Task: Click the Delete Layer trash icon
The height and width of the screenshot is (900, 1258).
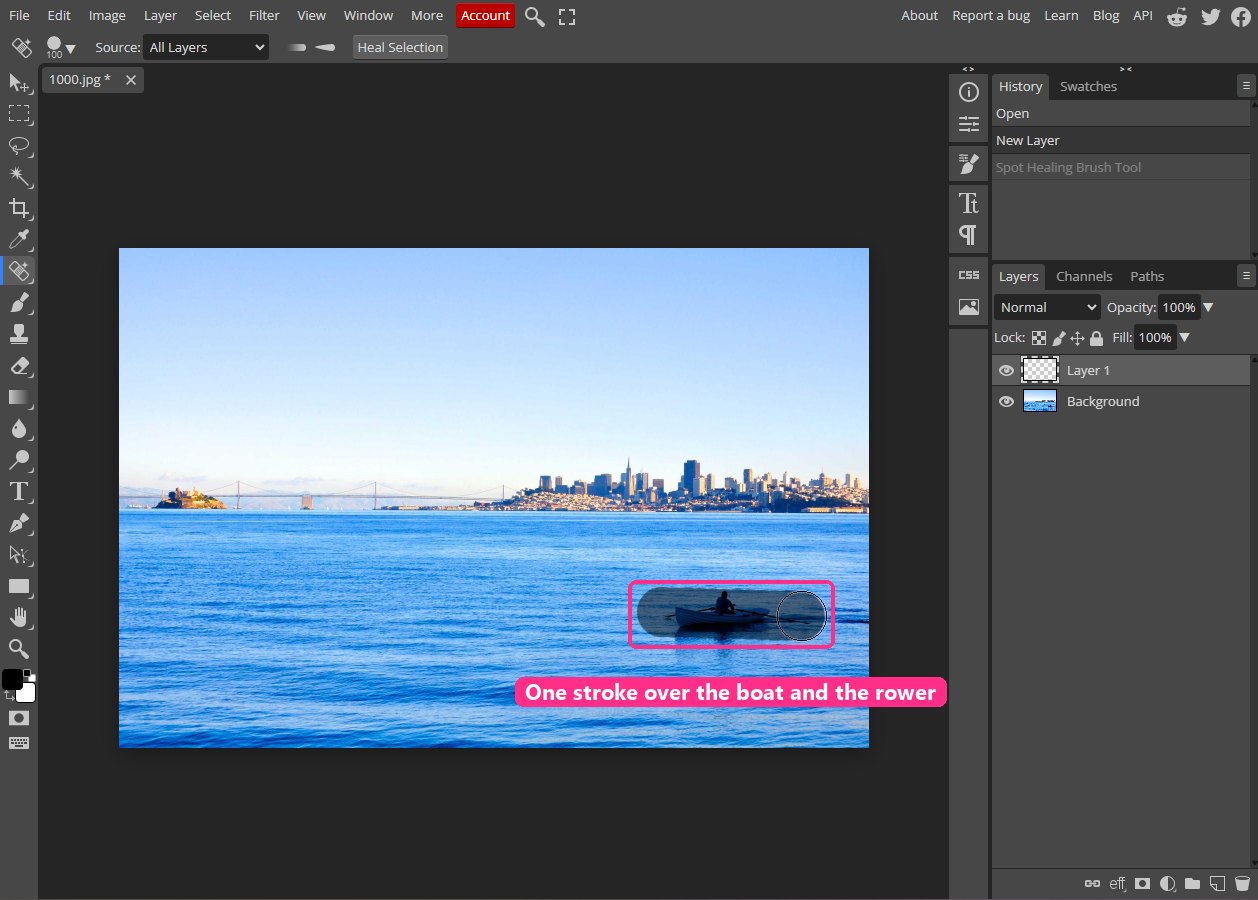Action: coord(1242,883)
